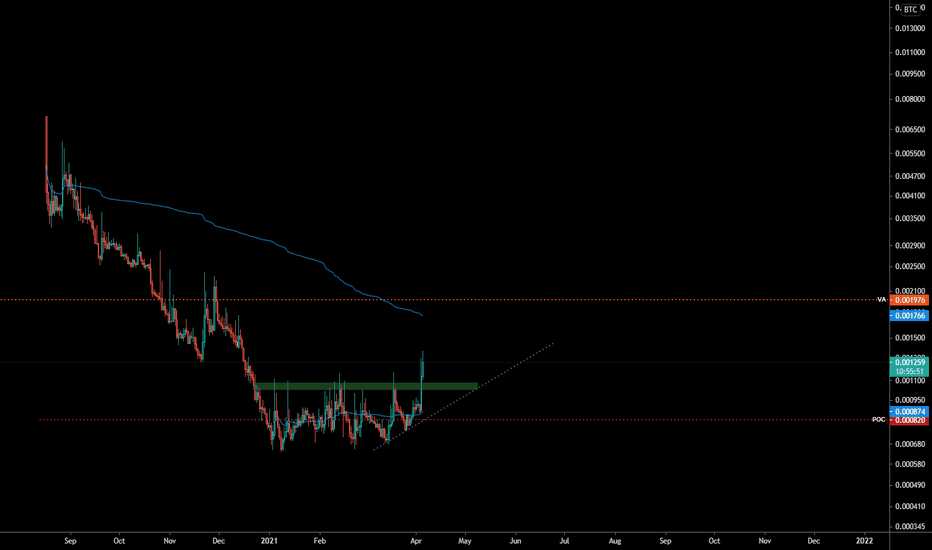Click the 0.000410 price axis label

click(910, 507)
